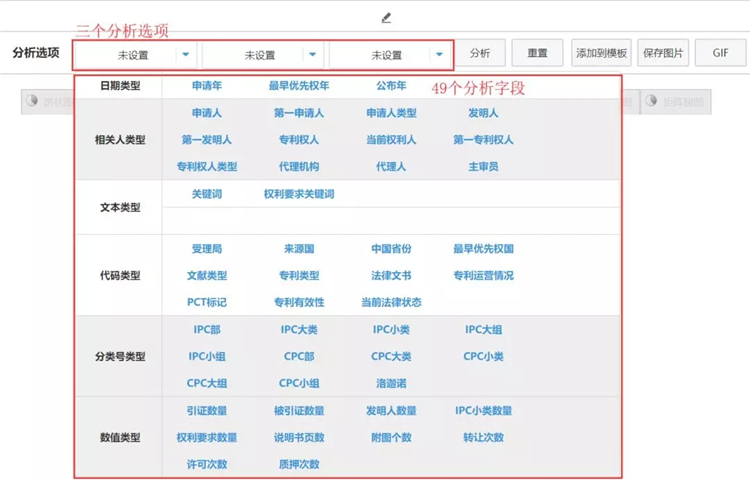Image resolution: width=750 pixels, height=481 pixels.
Task: Select the 申请年 field
Action: 207,86
